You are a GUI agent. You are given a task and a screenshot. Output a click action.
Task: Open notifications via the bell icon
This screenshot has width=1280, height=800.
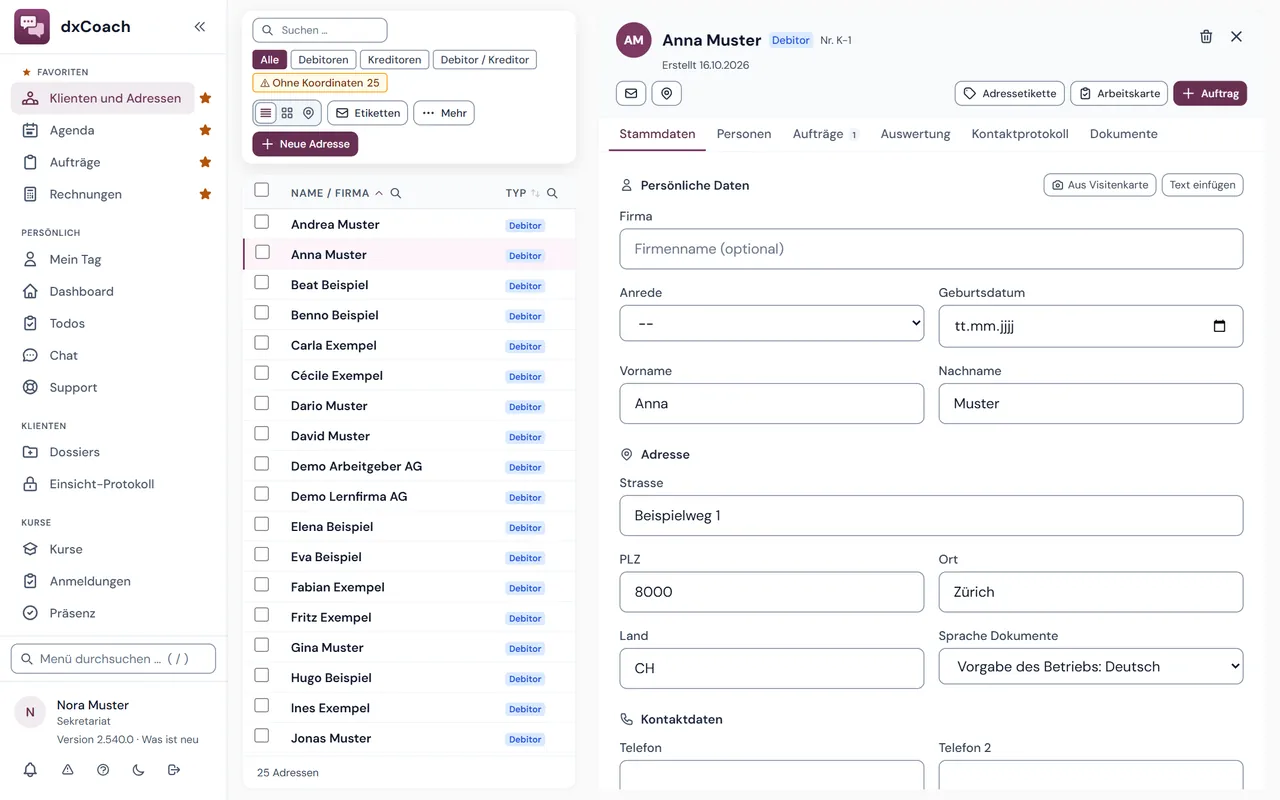click(31, 770)
